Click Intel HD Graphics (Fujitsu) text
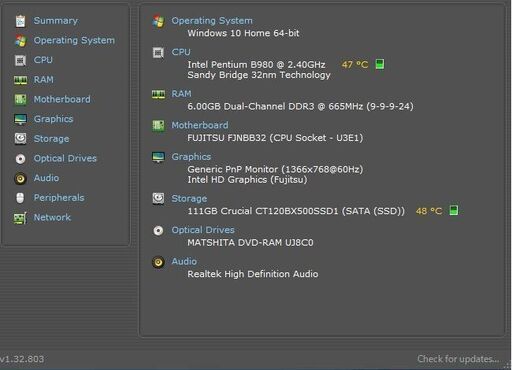The width and height of the screenshot is (512, 370). click(247, 180)
